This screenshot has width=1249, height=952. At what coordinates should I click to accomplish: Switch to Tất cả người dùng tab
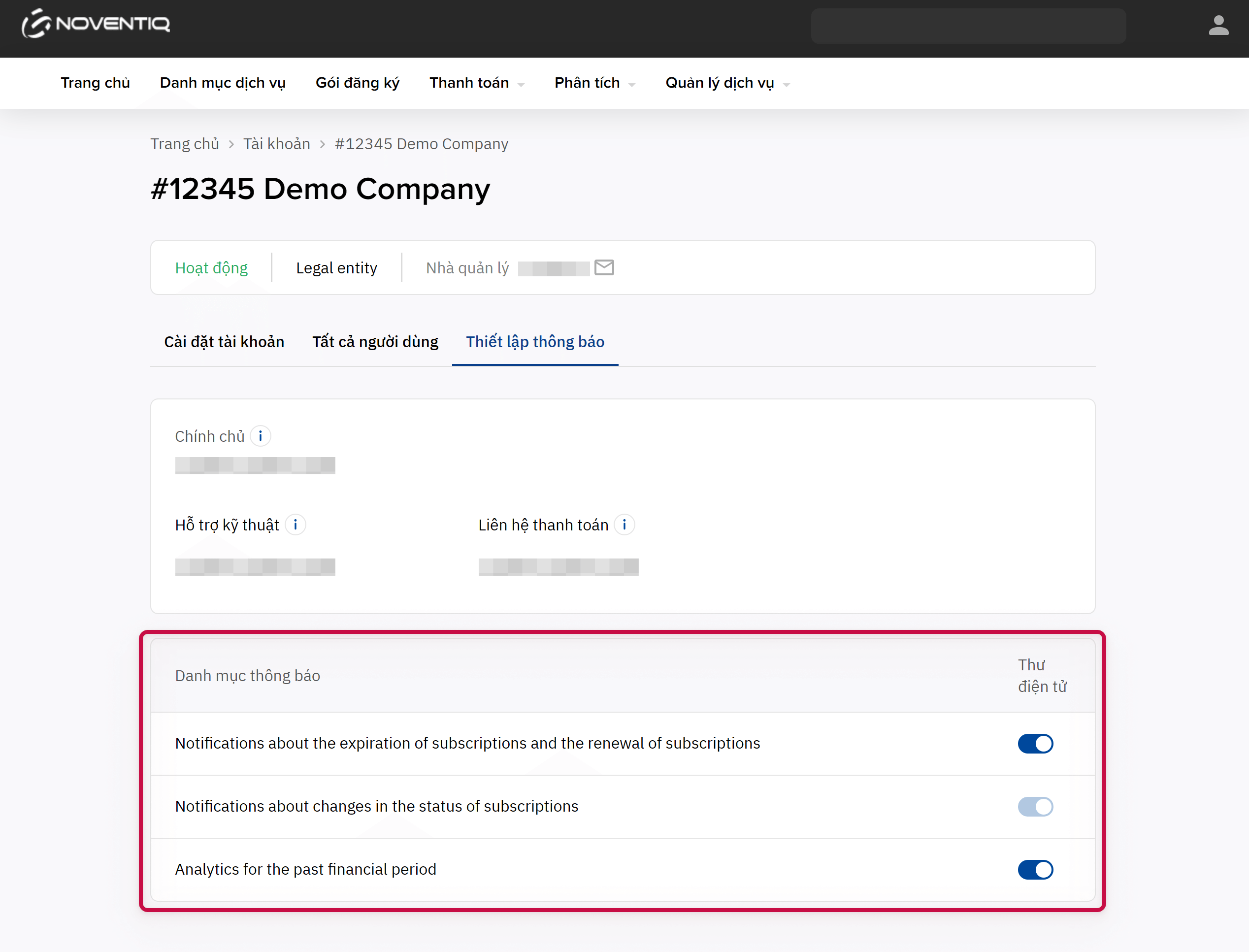[375, 342]
